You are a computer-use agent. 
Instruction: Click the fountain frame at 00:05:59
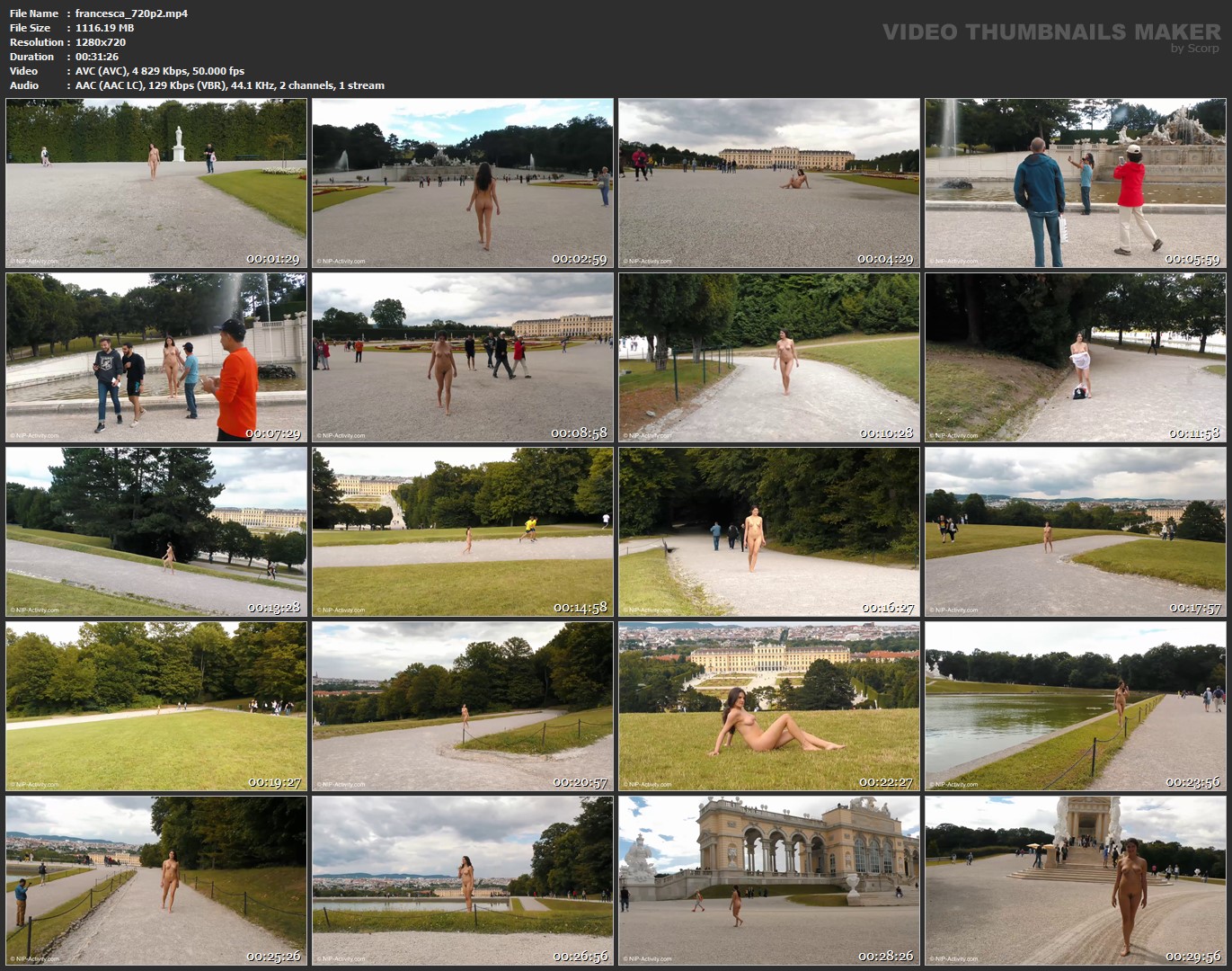tap(1076, 183)
